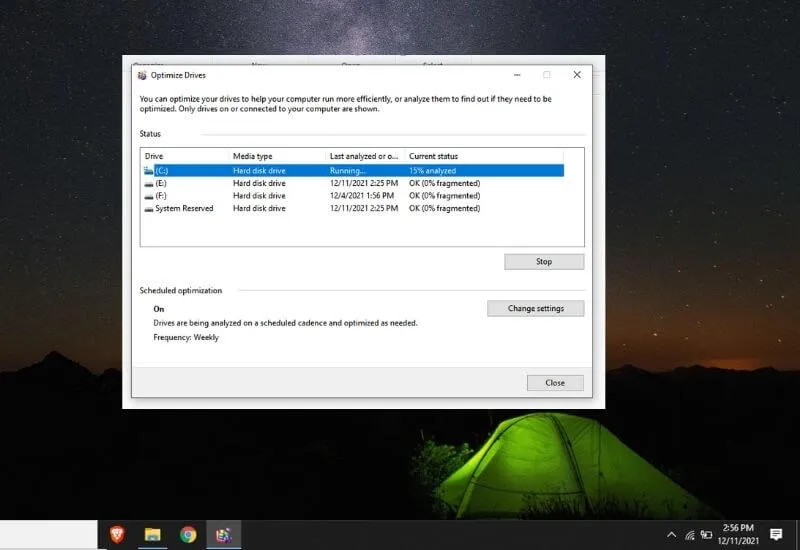This screenshot has width=800, height=550.
Task: Click 'Running...' cell in C: row
Action: coord(347,171)
